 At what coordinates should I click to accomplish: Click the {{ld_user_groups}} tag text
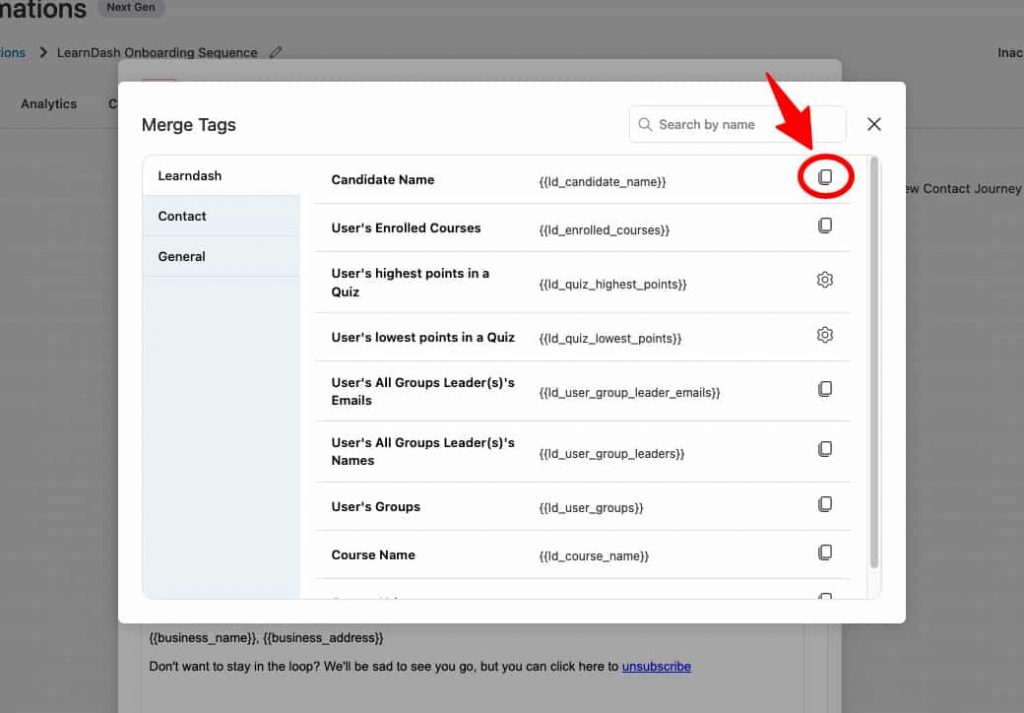click(x=591, y=507)
